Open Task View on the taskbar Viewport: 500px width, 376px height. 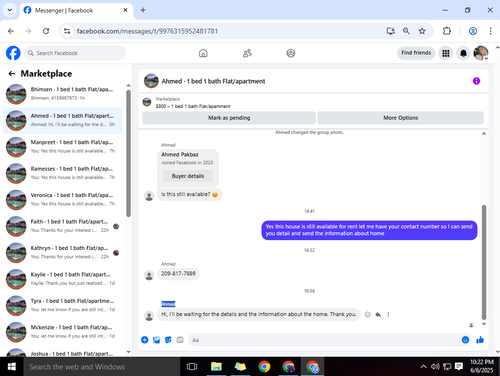point(192,367)
